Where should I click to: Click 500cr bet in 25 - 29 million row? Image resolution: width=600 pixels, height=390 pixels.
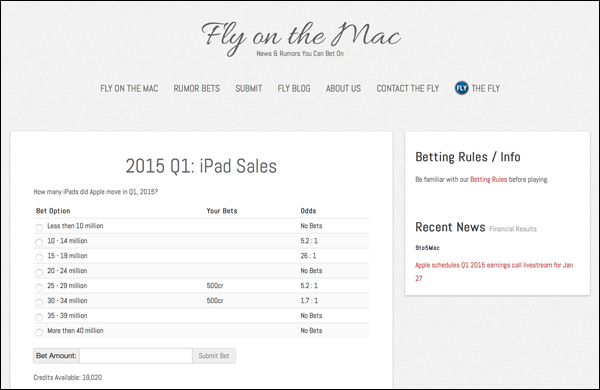pos(215,286)
